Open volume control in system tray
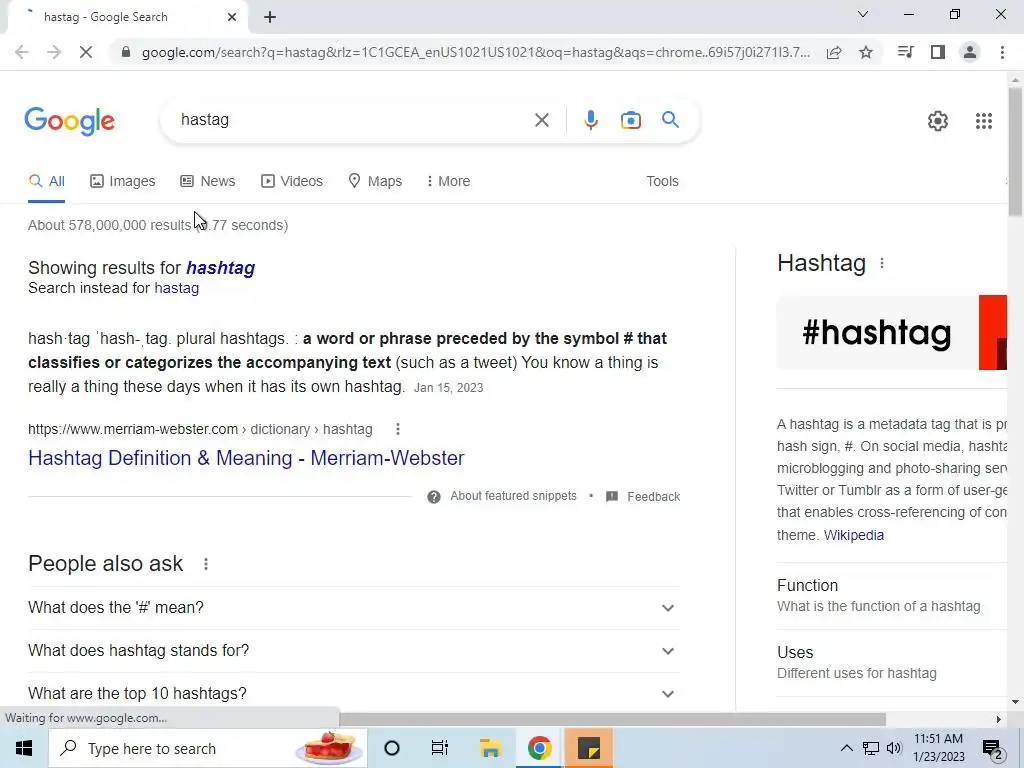The image size is (1024, 768). pos(894,748)
